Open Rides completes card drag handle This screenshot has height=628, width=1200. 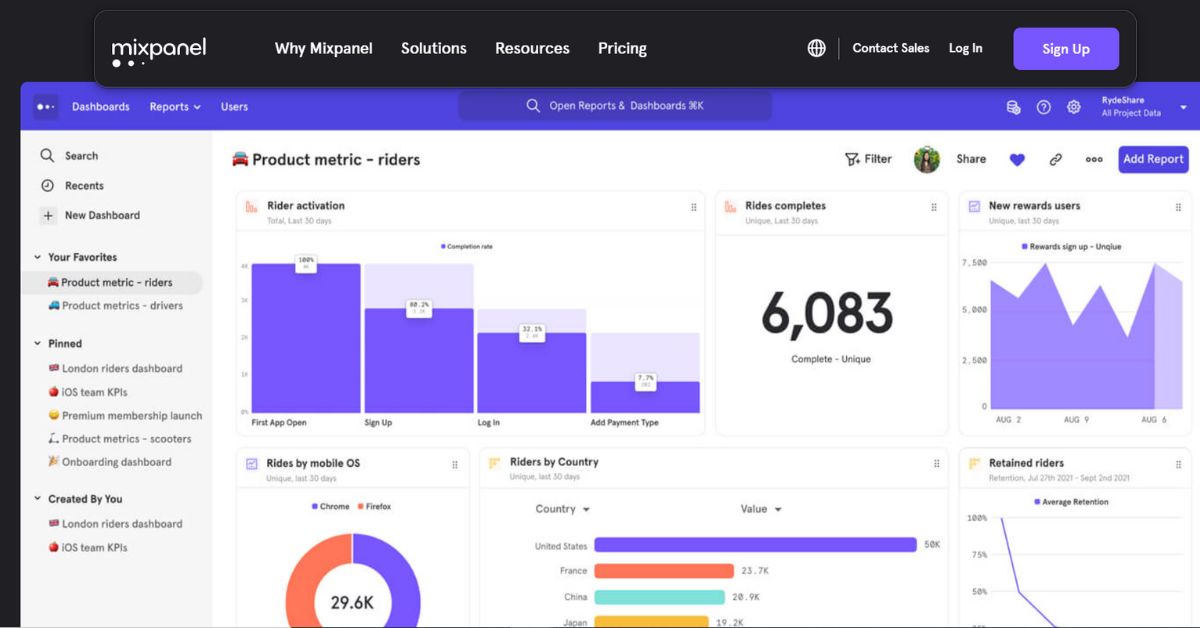click(934, 208)
